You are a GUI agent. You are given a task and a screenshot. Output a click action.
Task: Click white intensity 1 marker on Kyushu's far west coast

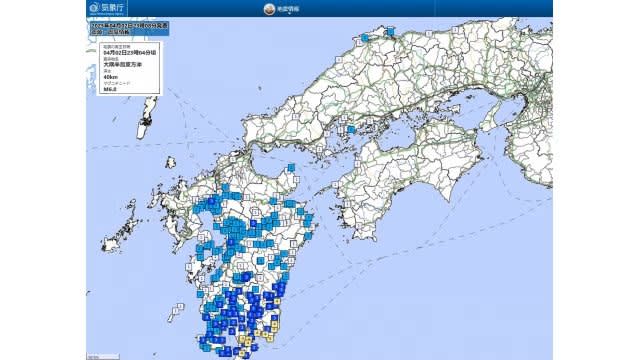tap(189, 267)
